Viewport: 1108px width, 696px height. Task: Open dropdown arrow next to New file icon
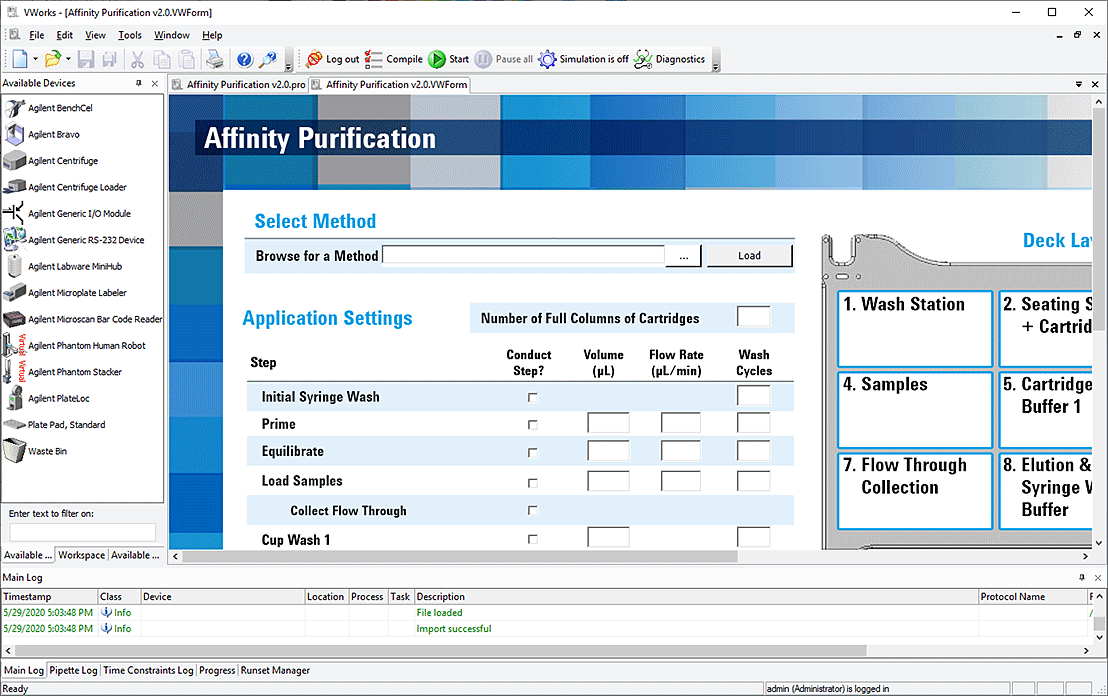point(35,59)
